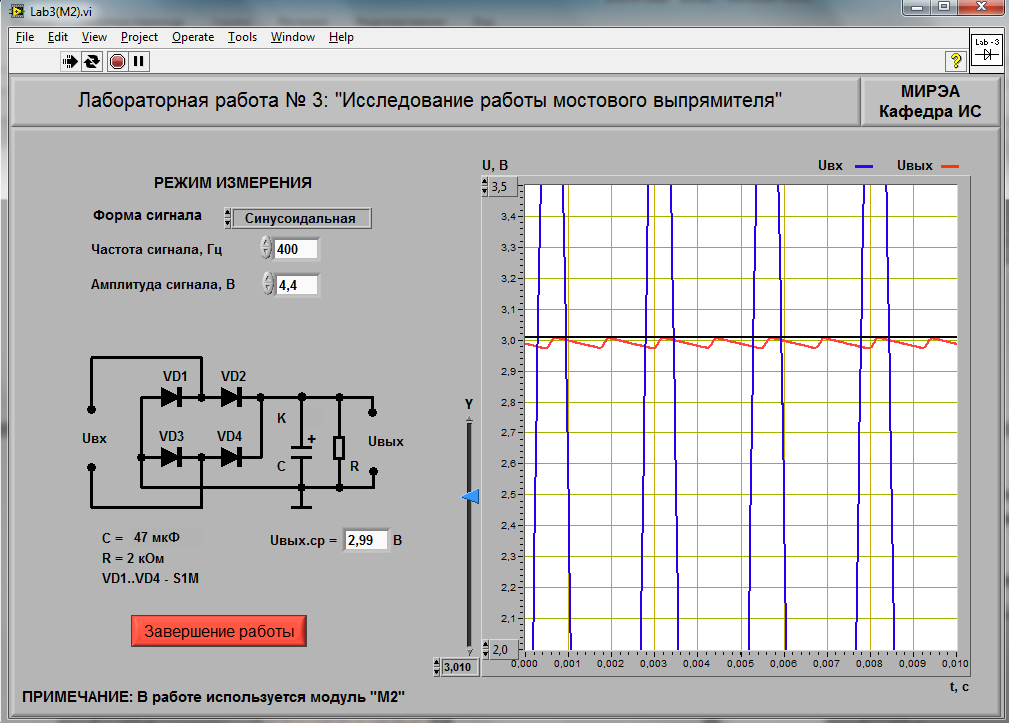Click the VD2 diode symbol
Image resolution: width=1009 pixels, height=723 pixels.
(x=232, y=398)
